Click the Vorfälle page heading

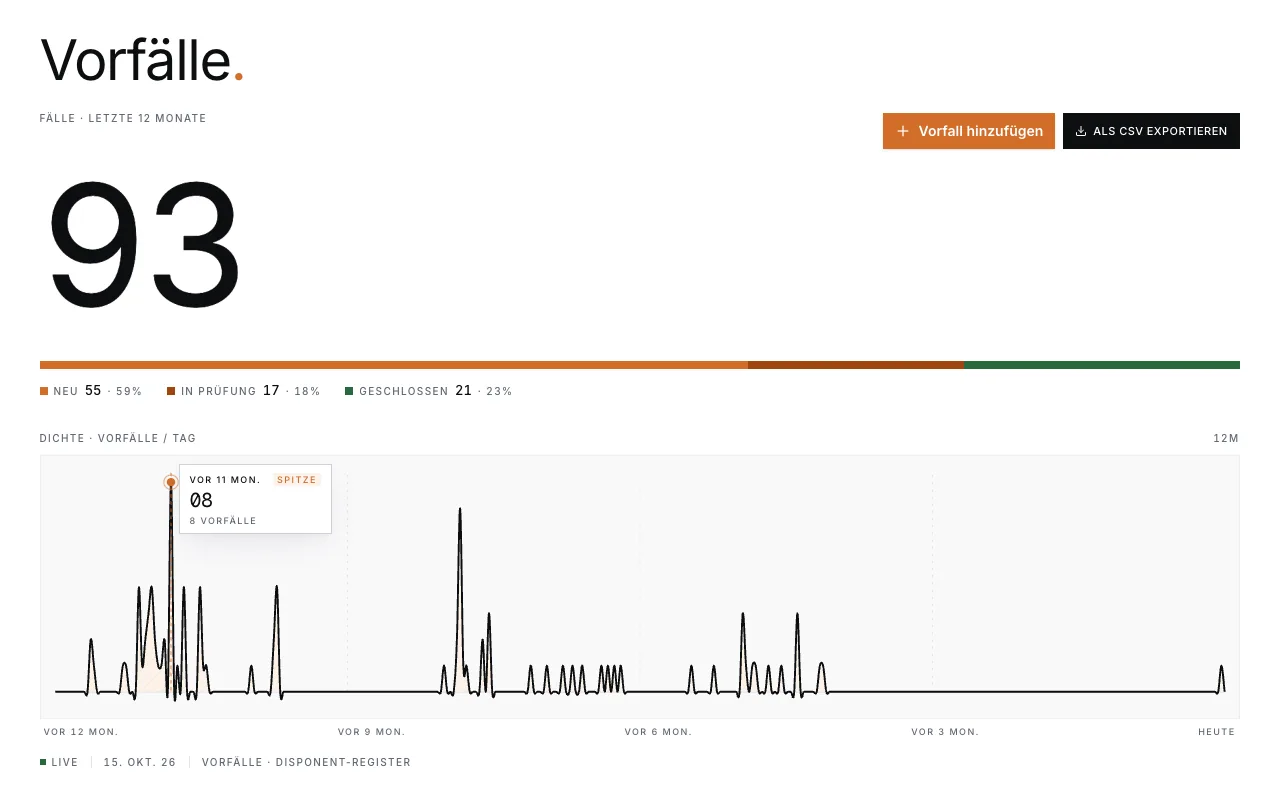142,60
